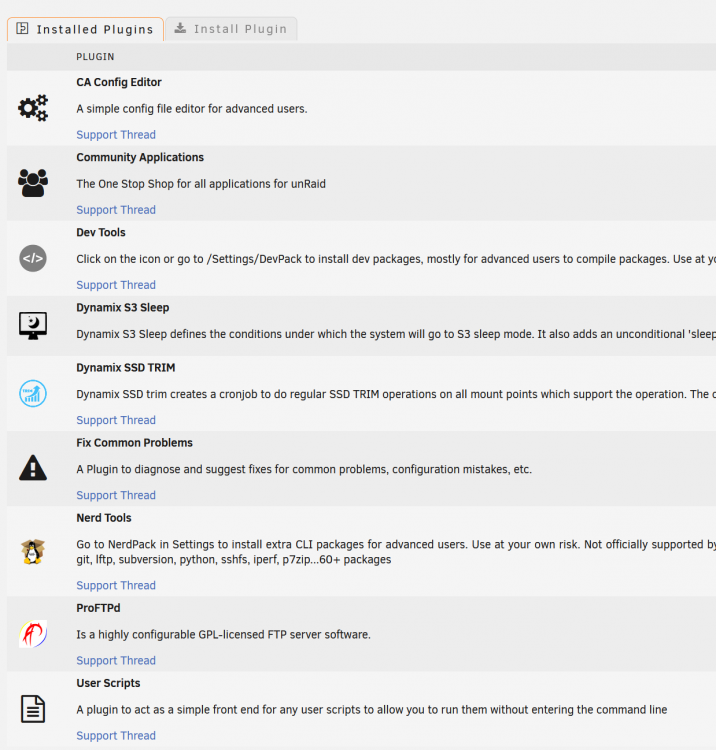The height and width of the screenshot is (750, 716).
Task: Open Fix Common Problems warning icon
Action: (x=33, y=468)
